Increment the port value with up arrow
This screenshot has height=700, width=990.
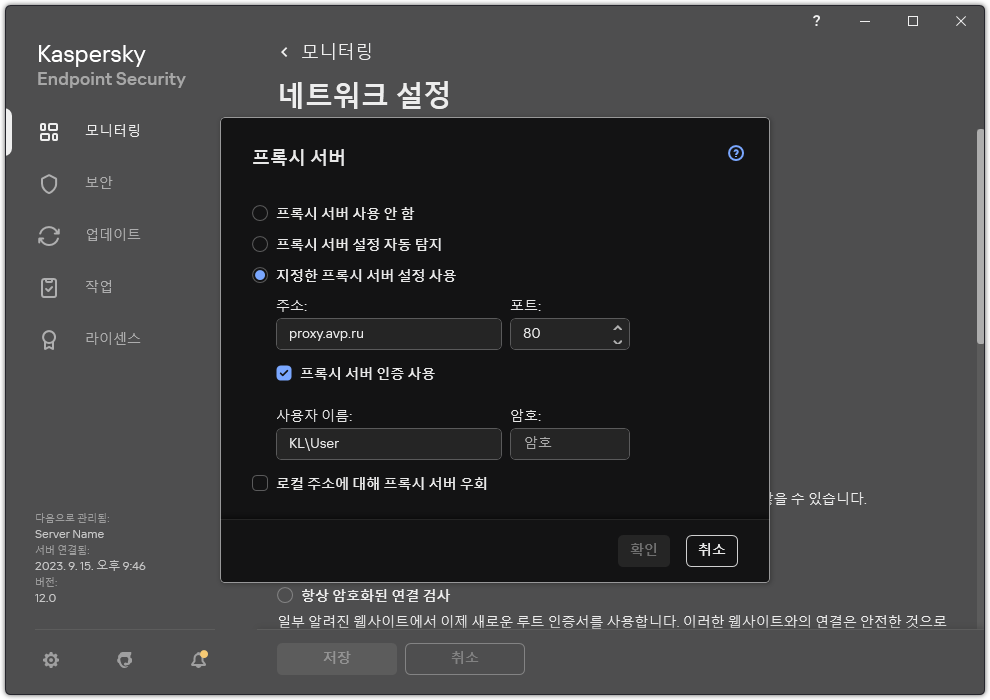(617, 328)
